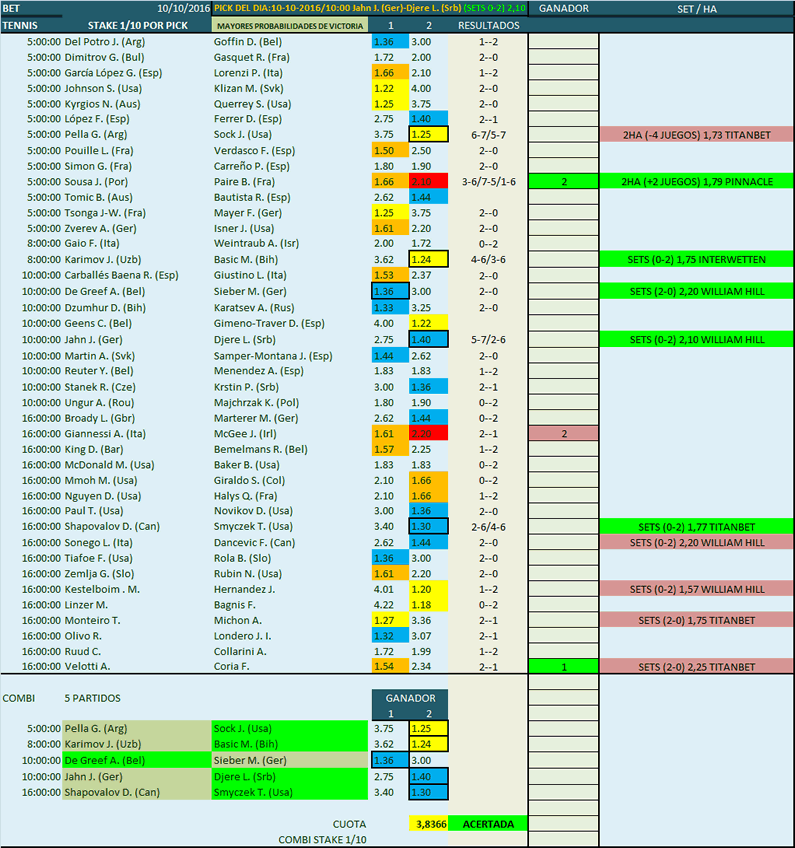Select 'García López G. (Esp)' cell
Viewport: 795px width, 848px height.
pos(113,73)
